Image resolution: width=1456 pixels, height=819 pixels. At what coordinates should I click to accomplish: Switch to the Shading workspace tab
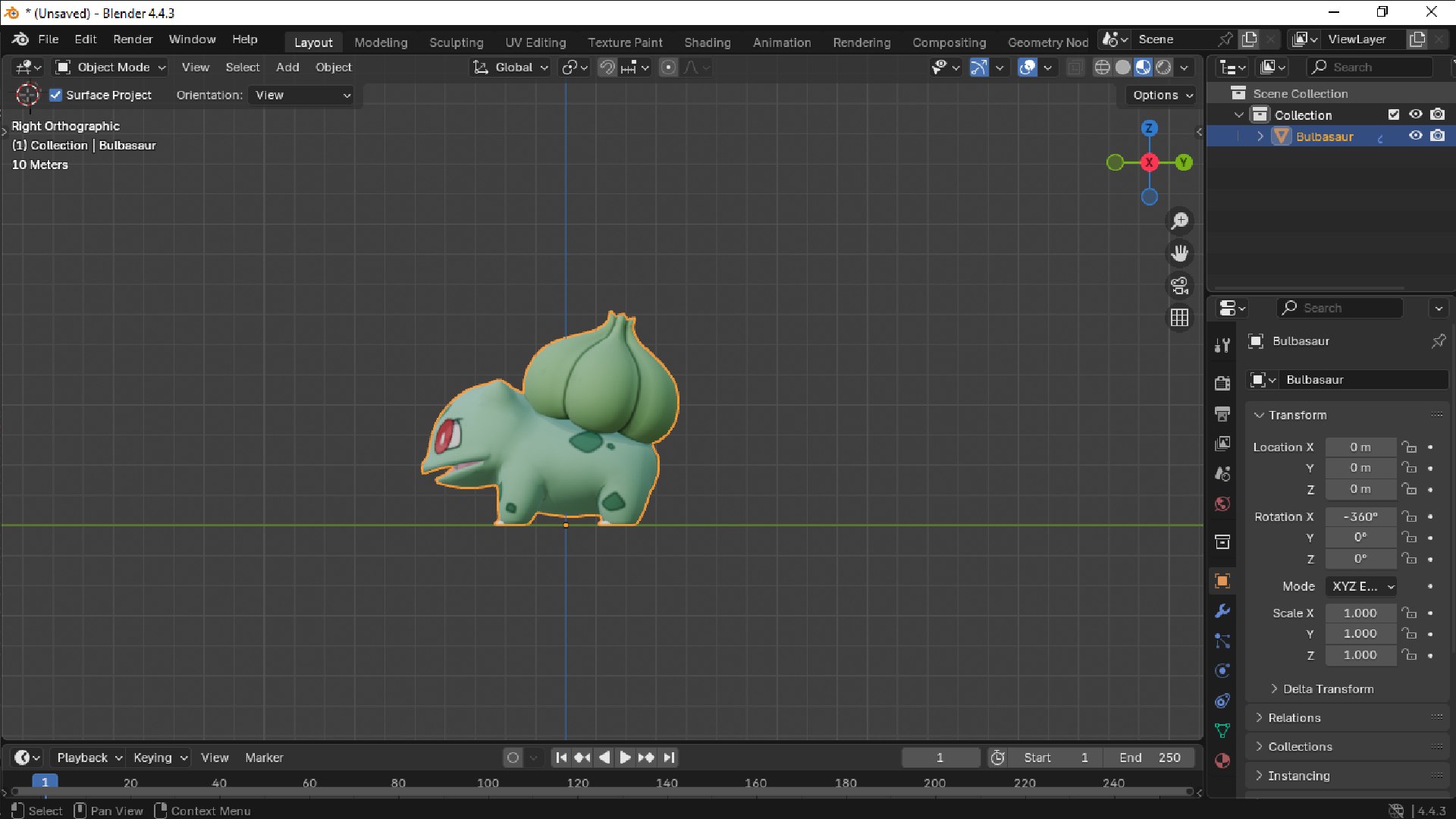pos(707,42)
